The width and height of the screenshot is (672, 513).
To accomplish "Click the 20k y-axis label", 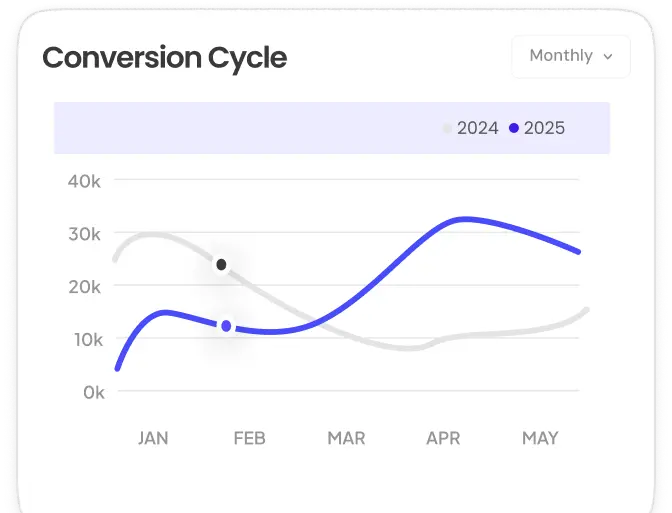I will [84, 287].
